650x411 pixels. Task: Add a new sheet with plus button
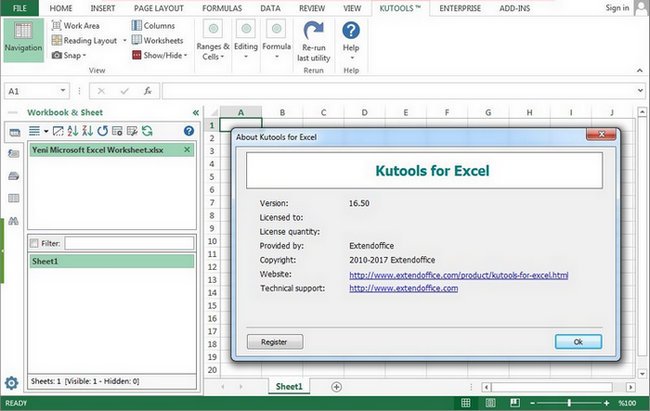tap(336, 387)
